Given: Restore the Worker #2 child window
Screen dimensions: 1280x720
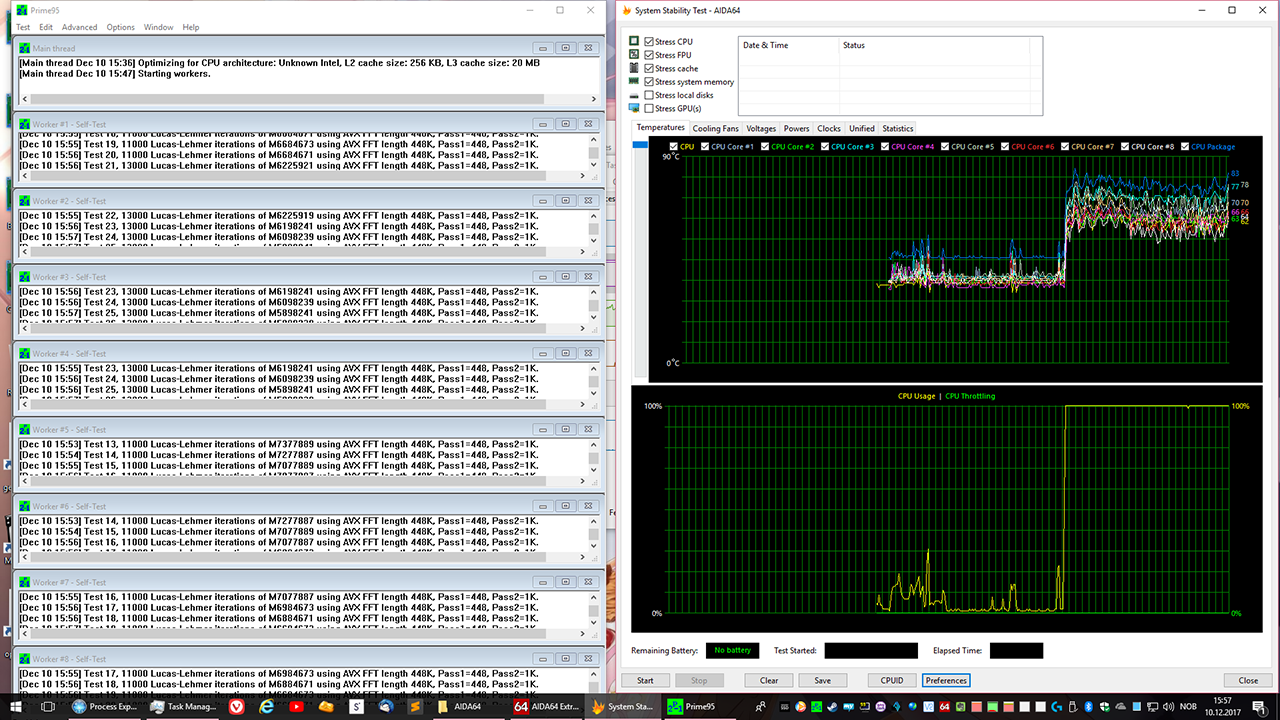Looking at the screenshot, I should click(565, 201).
